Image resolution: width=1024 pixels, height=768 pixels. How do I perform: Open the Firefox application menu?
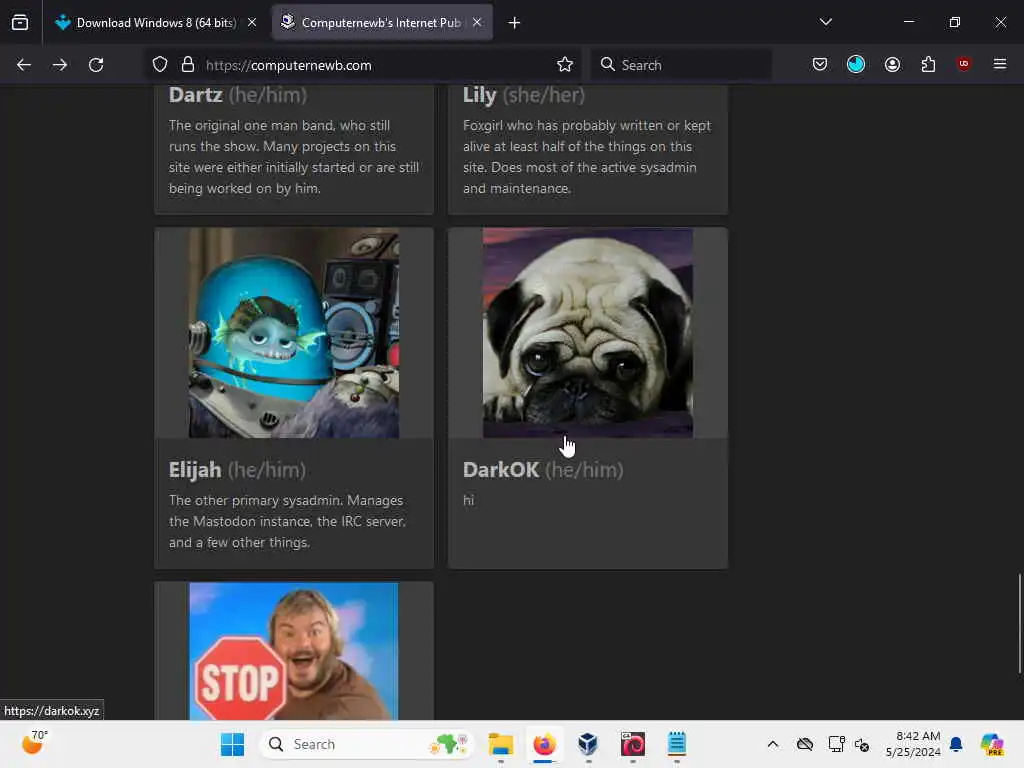[x=1000, y=65]
